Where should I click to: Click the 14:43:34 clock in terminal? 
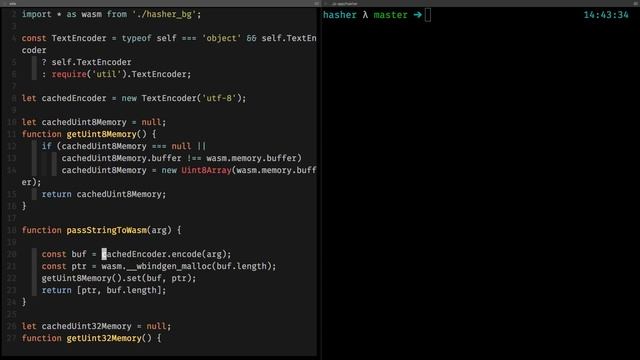coord(606,15)
